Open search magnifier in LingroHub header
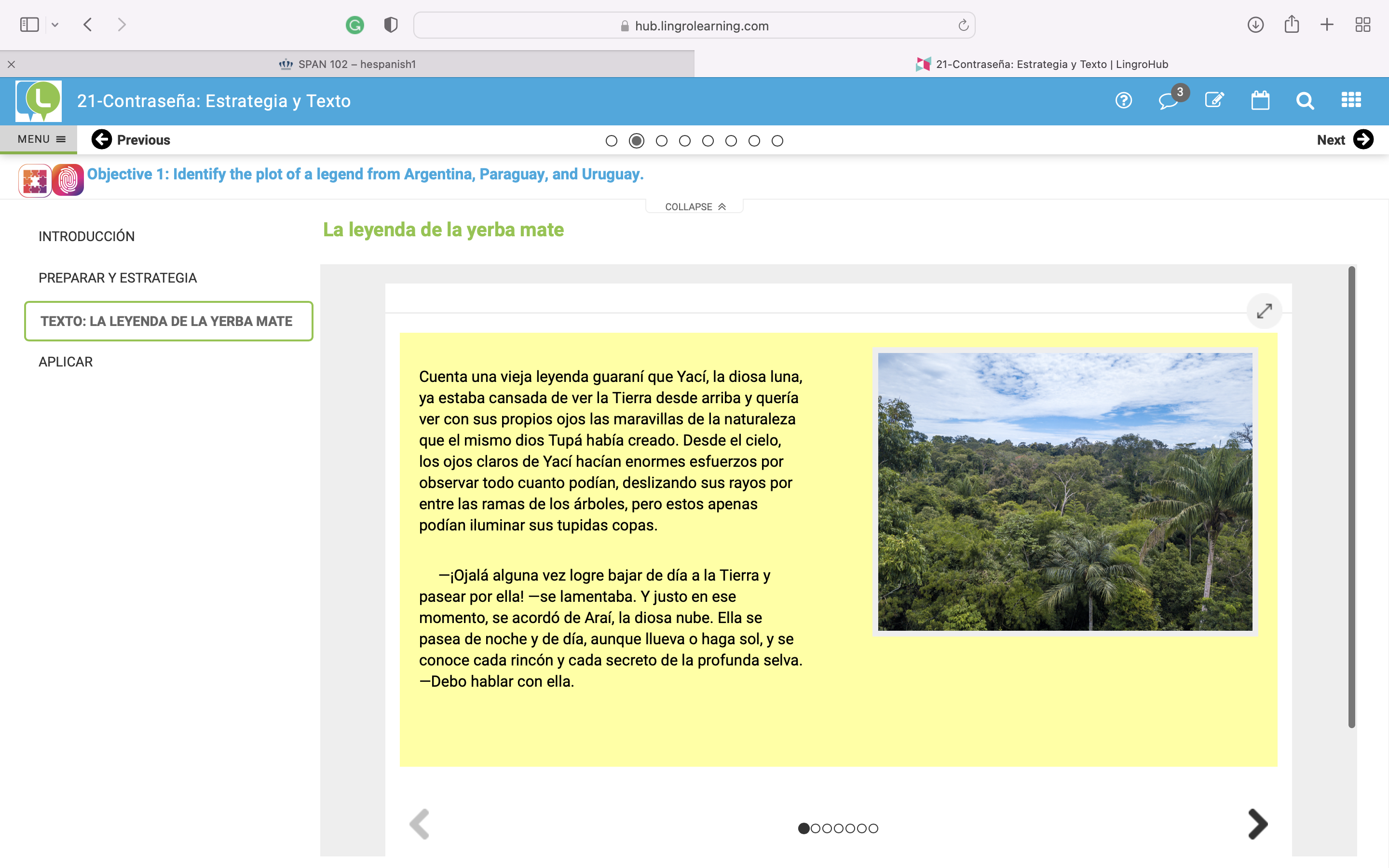Viewport: 1389px width, 868px height. point(1305,101)
